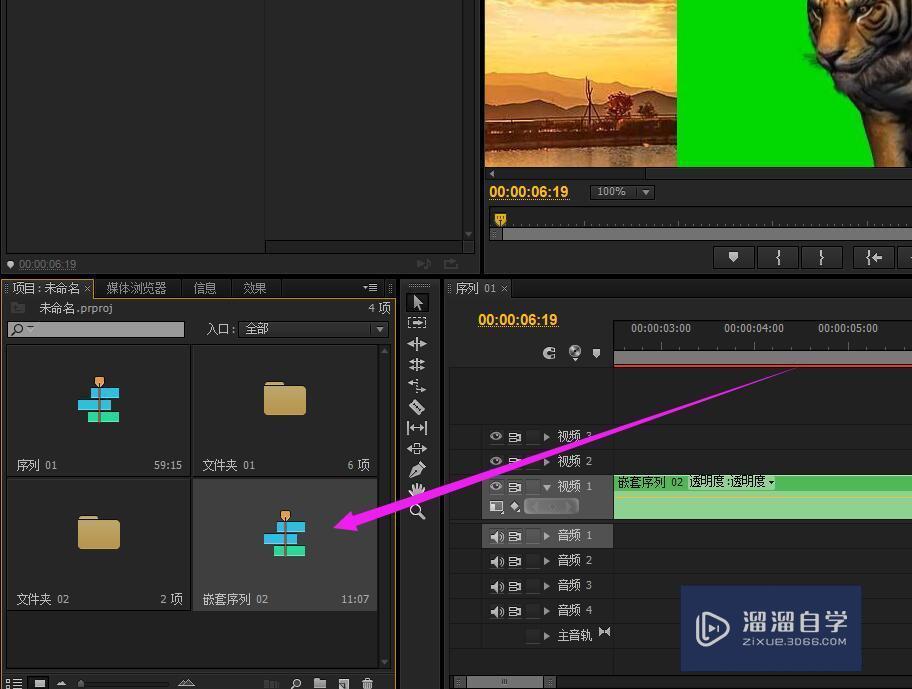This screenshot has height=689, width=912.
Task: Open the 嵌套序列 02 thumbnail in project panel
Action: pos(285,533)
